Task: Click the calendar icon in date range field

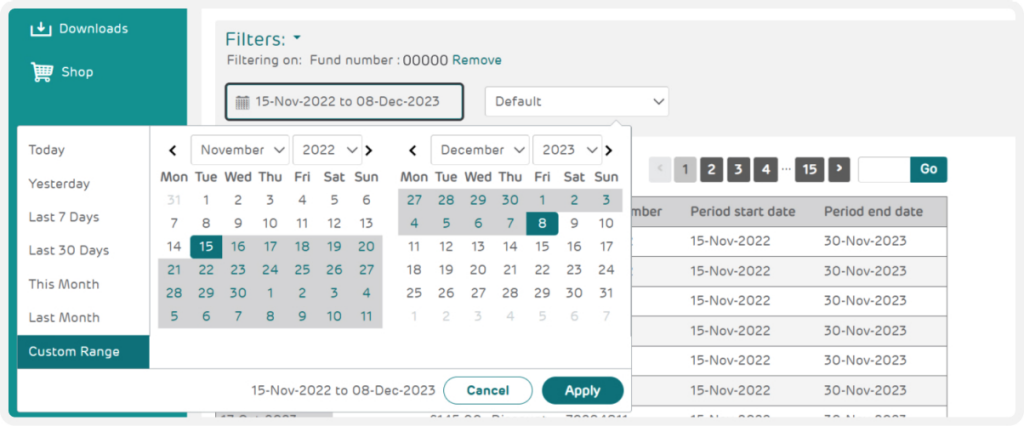Action: (x=242, y=102)
